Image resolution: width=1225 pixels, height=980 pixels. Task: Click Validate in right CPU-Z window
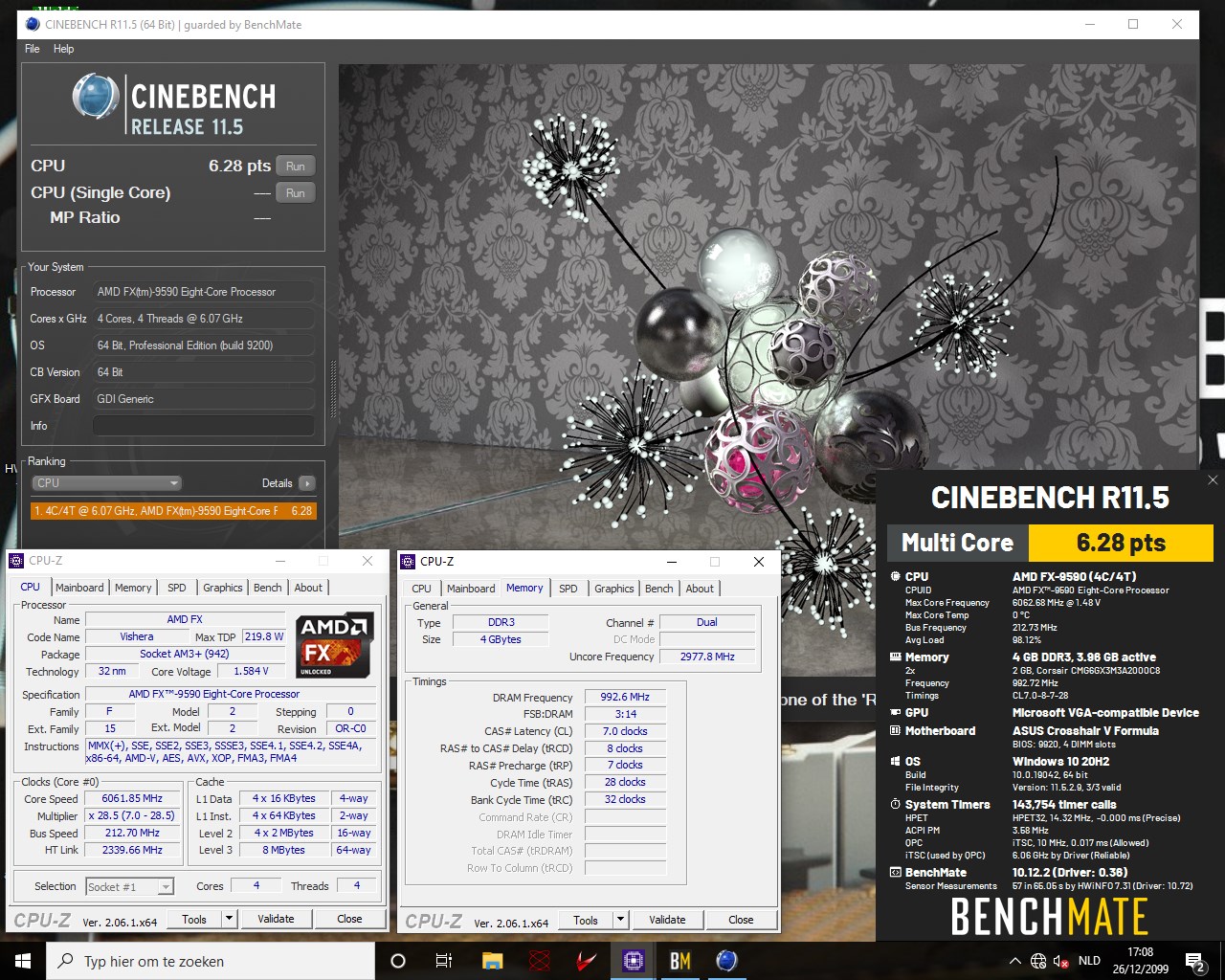667,920
